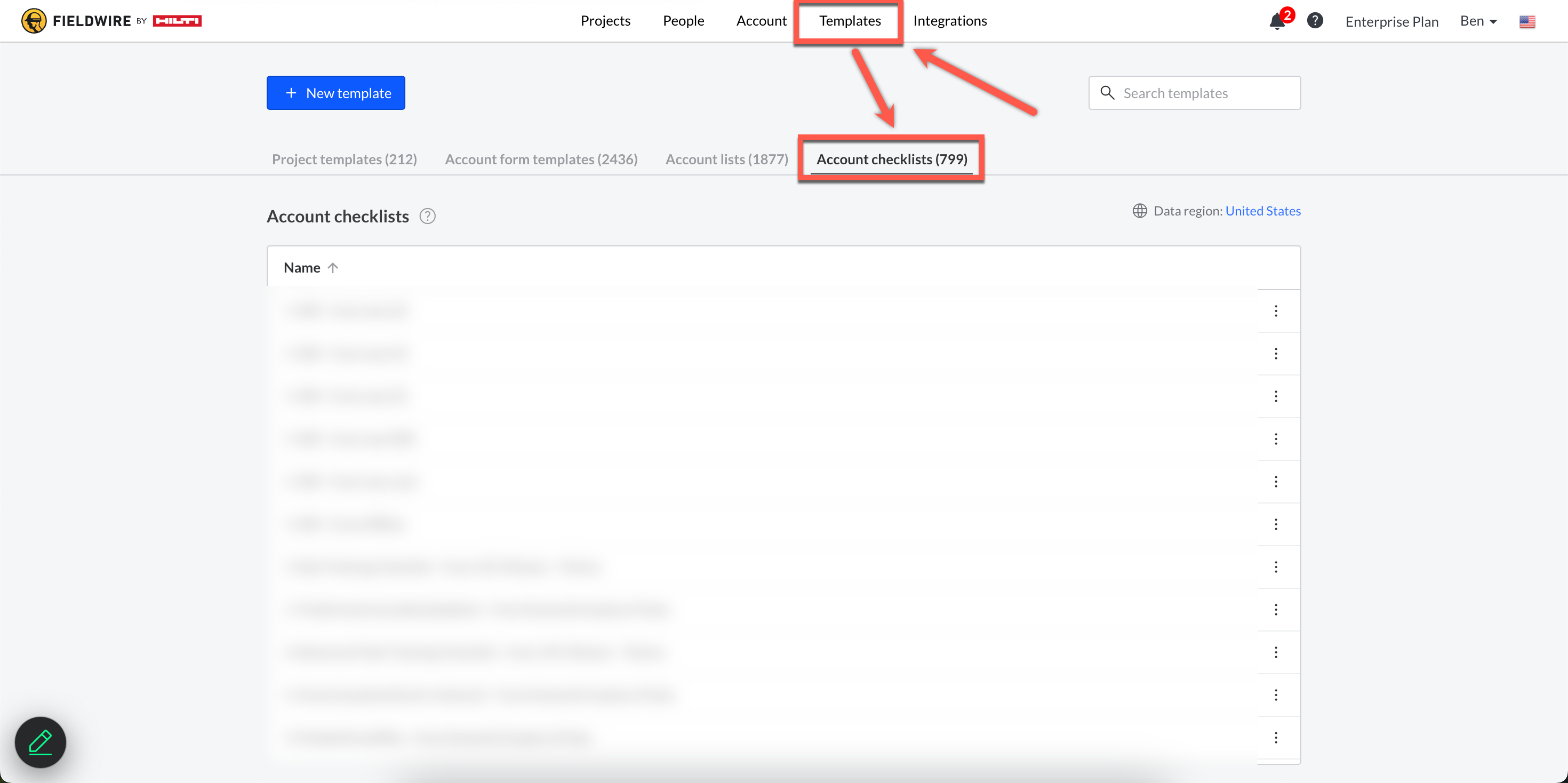Click the United States data region link

pos(1262,211)
